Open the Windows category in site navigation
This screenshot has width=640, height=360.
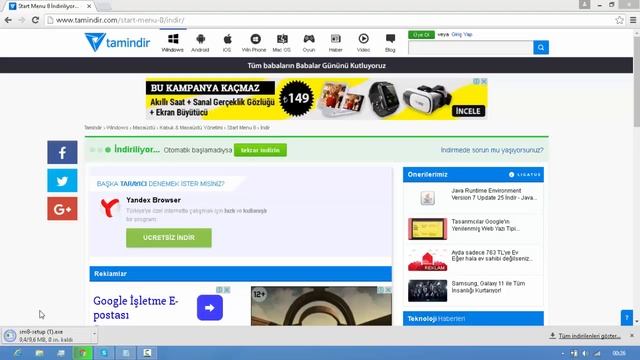pos(173,42)
